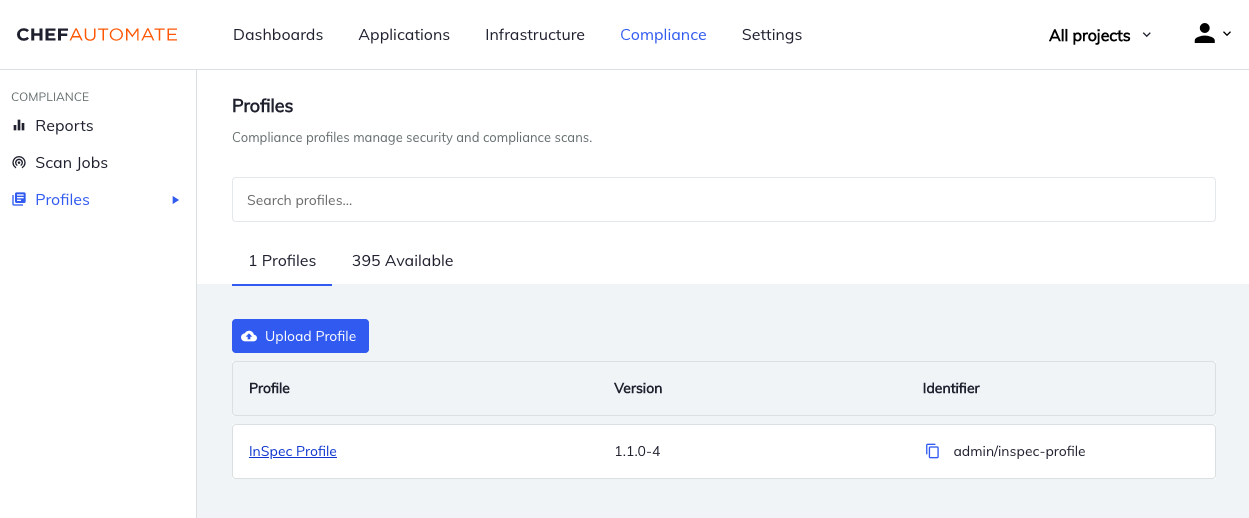Screen dimensions: 1249x518
Task: Open Scan Jobs via its radar icon
Action: 19,163
